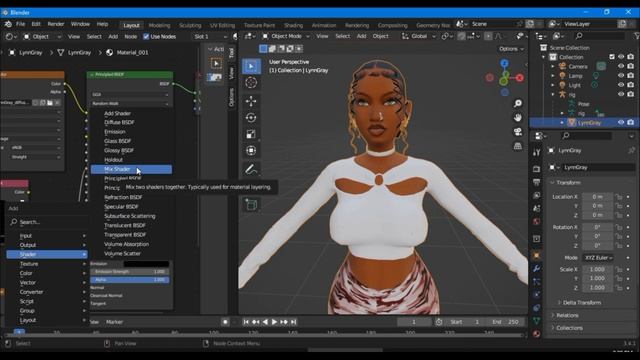Hide the Lamp in the outliner
640x360 pixels.
pos(621,76)
